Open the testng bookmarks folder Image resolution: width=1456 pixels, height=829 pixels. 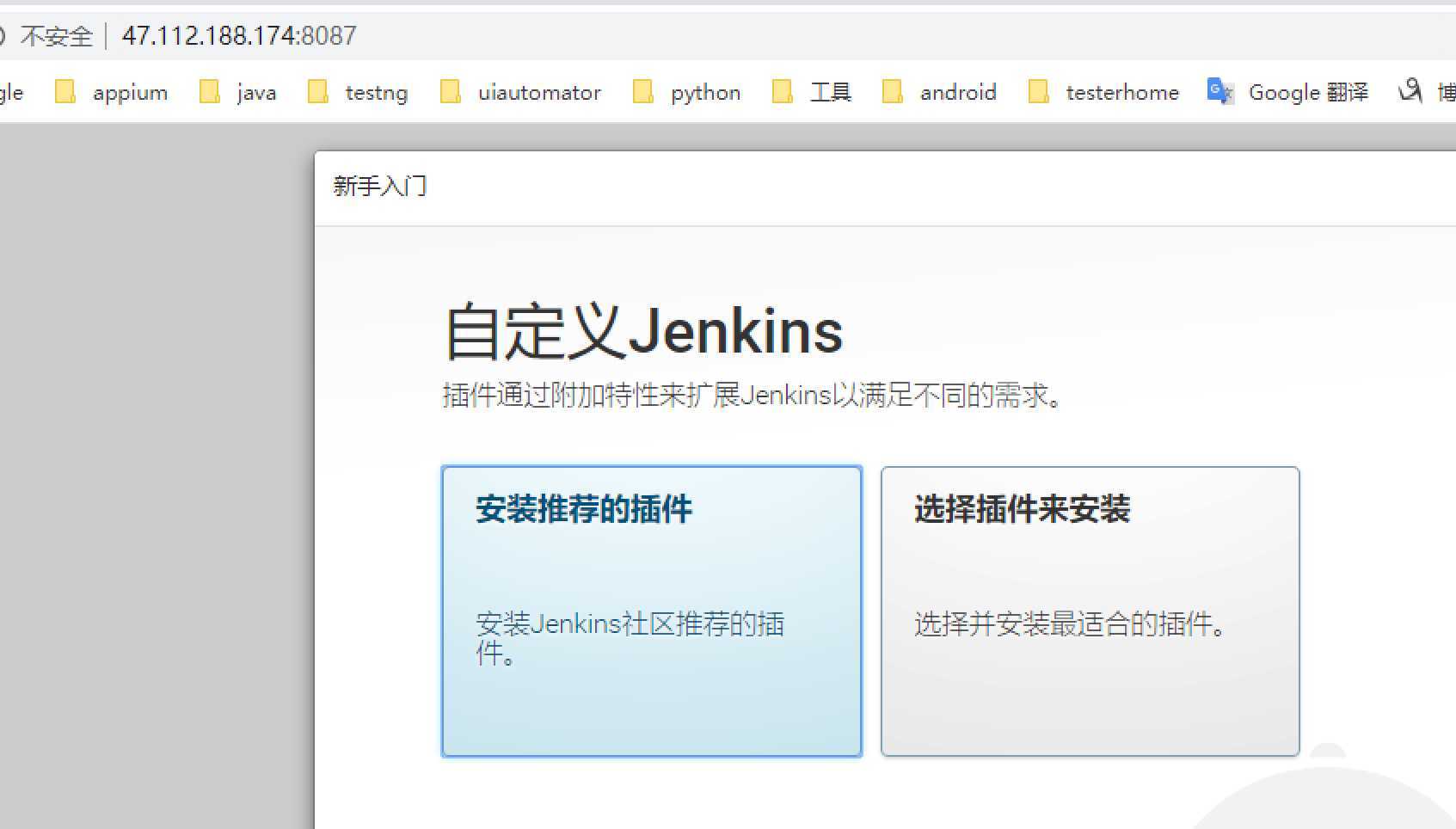click(x=358, y=92)
